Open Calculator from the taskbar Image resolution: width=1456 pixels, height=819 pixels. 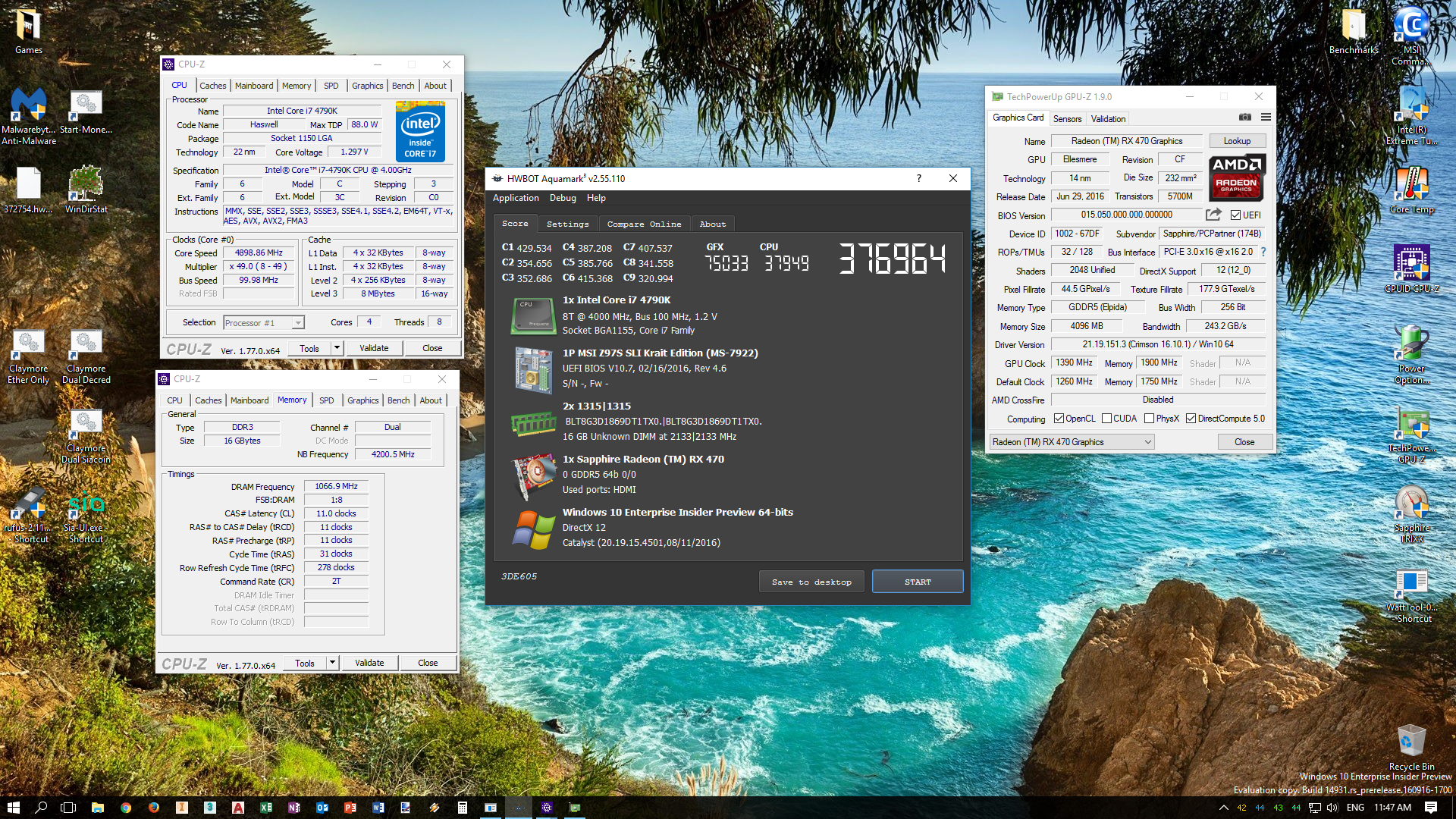[462, 808]
